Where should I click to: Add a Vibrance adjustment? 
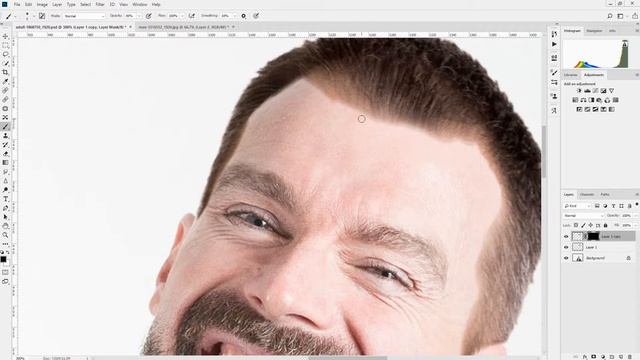click(x=611, y=91)
